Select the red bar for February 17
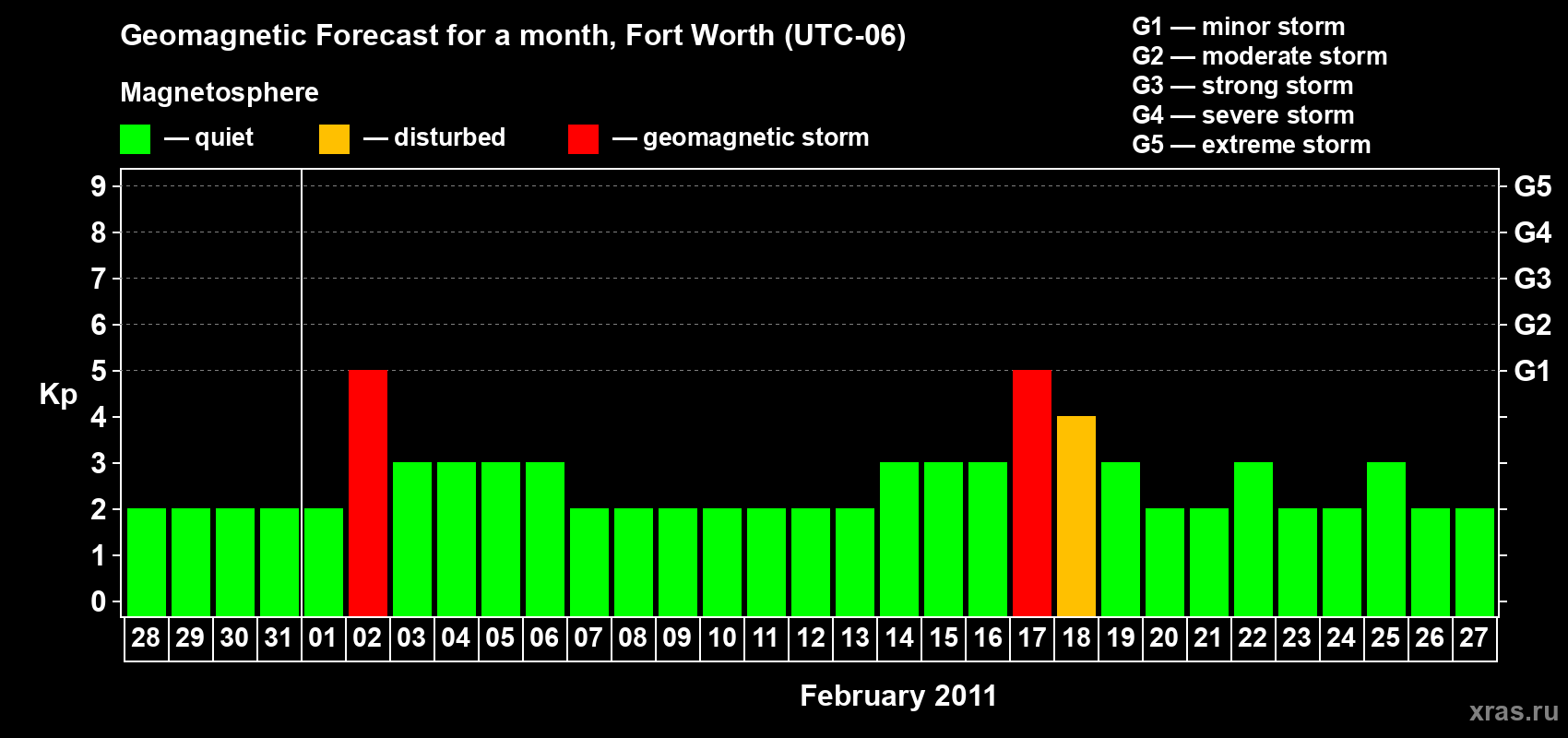This screenshot has width=1568, height=738. [1032, 493]
